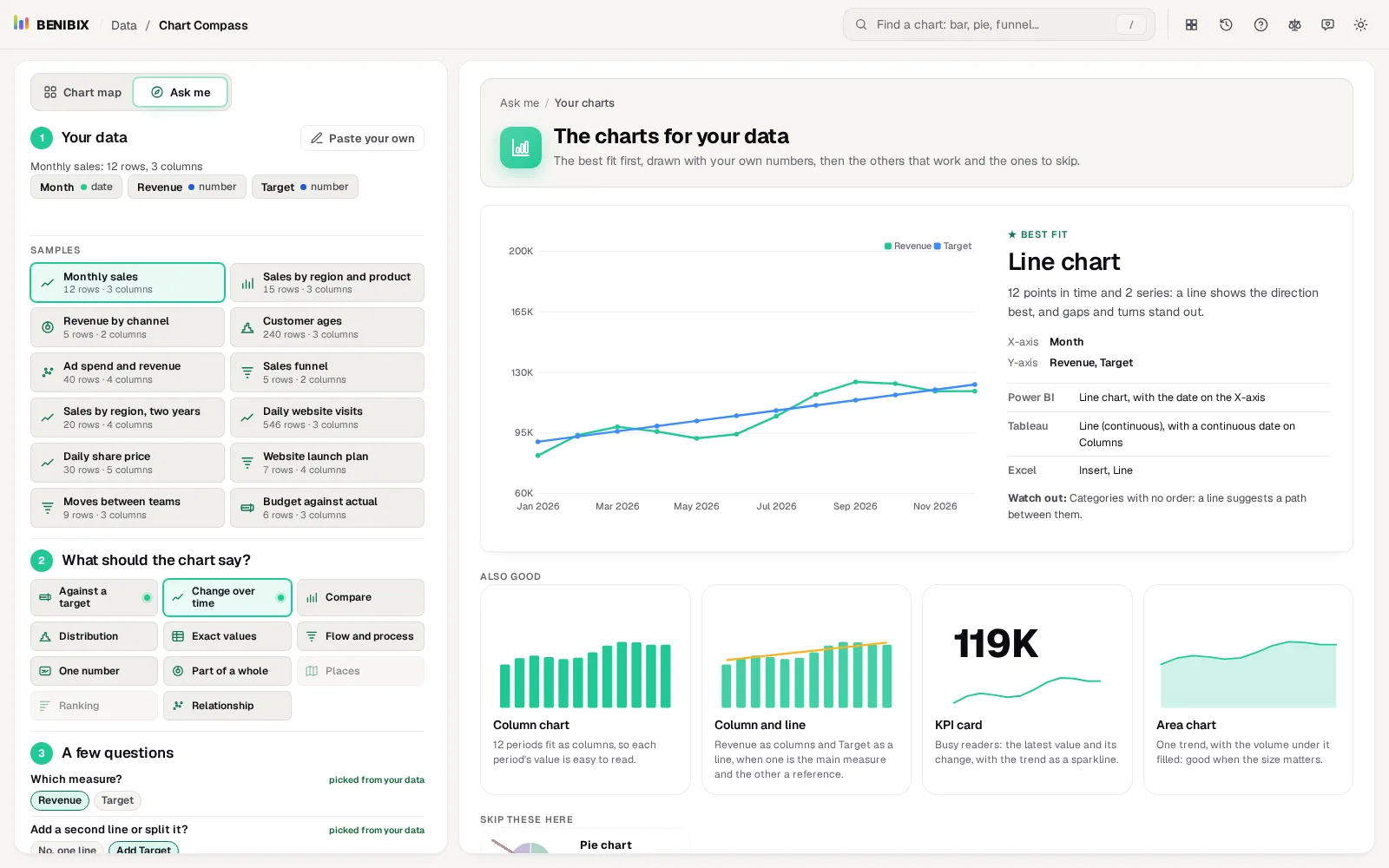Click the Target legend color swatch

click(x=938, y=247)
